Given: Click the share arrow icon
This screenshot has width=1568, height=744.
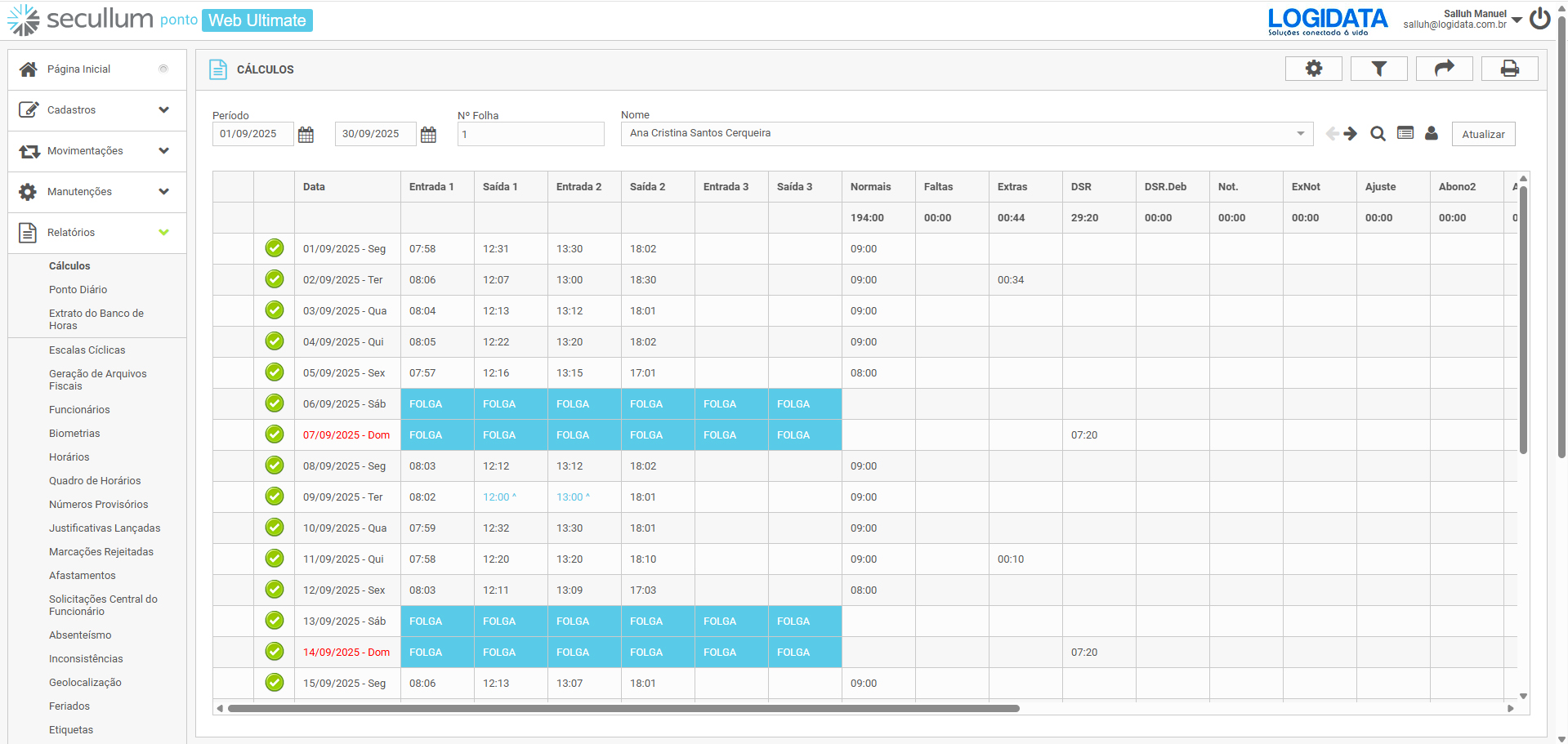Looking at the screenshot, I should click(x=1444, y=69).
